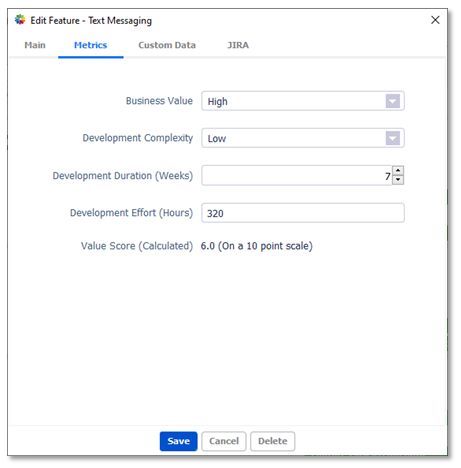461x468 pixels.
Task: Select the Metrics tab
Action: 90,45
